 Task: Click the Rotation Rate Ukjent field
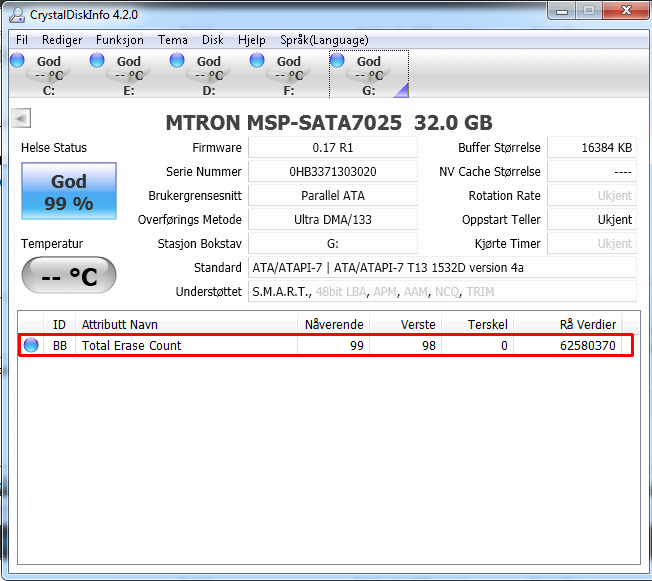tap(592, 196)
